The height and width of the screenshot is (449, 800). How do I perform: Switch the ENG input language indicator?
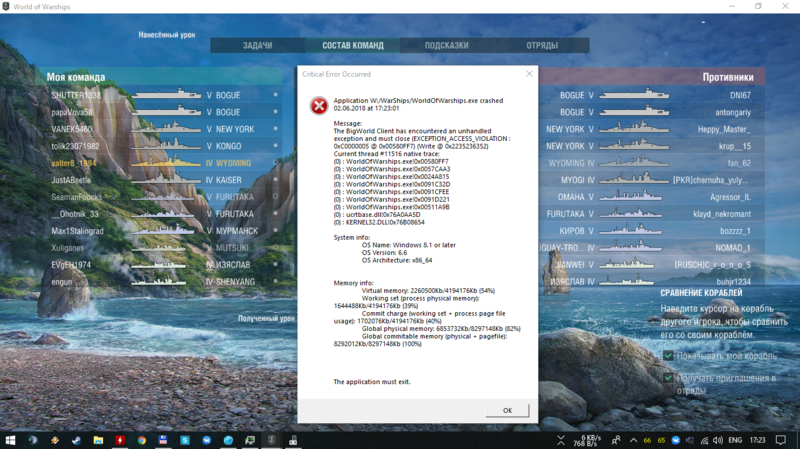pos(735,440)
